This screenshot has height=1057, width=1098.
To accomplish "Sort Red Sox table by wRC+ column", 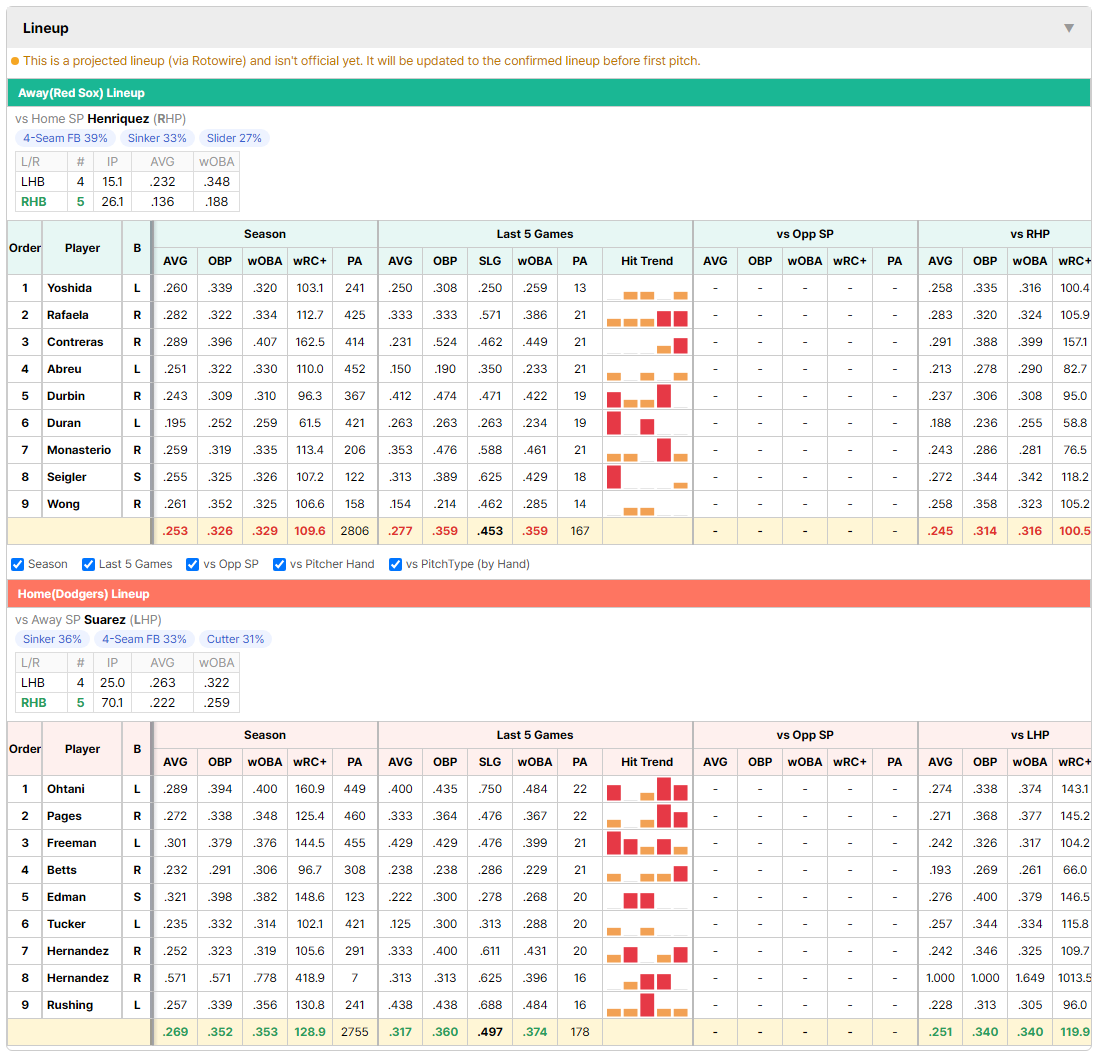I will pos(310,261).
